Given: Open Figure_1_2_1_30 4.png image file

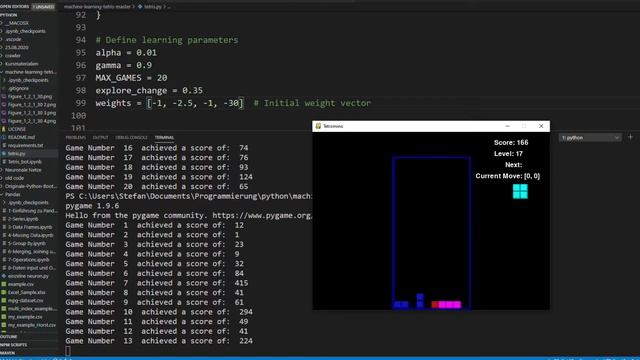Looking at the screenshot, I should point(32,121).
